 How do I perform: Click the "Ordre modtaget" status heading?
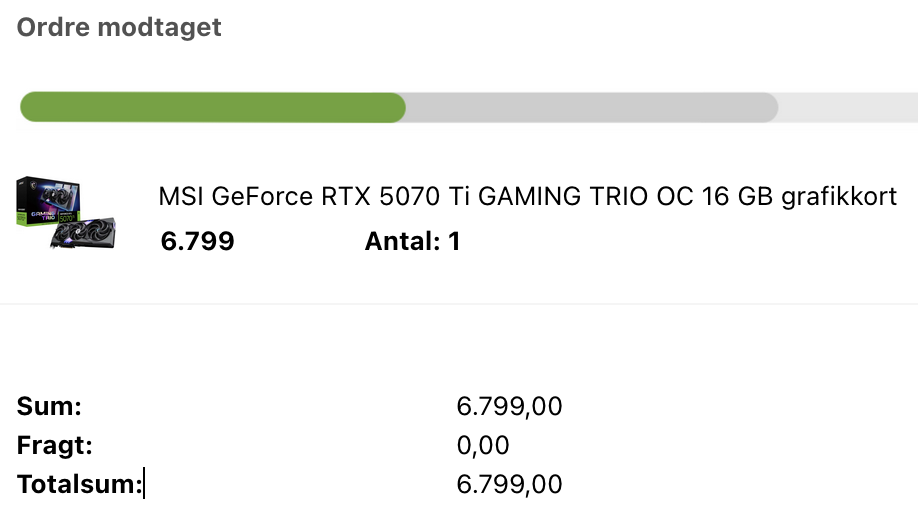click(x=119, y=27)
